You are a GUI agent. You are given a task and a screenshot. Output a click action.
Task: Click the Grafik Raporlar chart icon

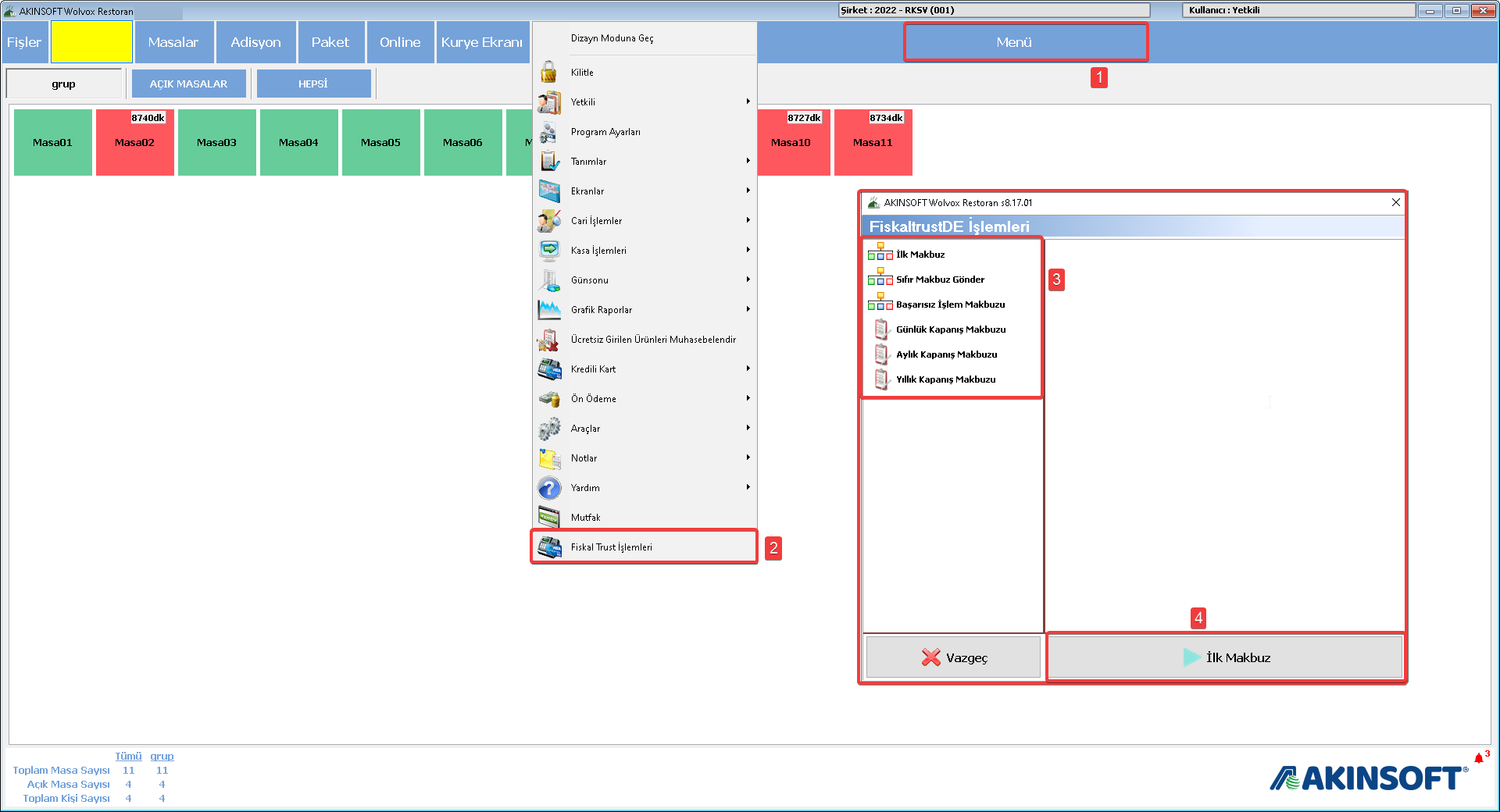[x=549, y=310]
